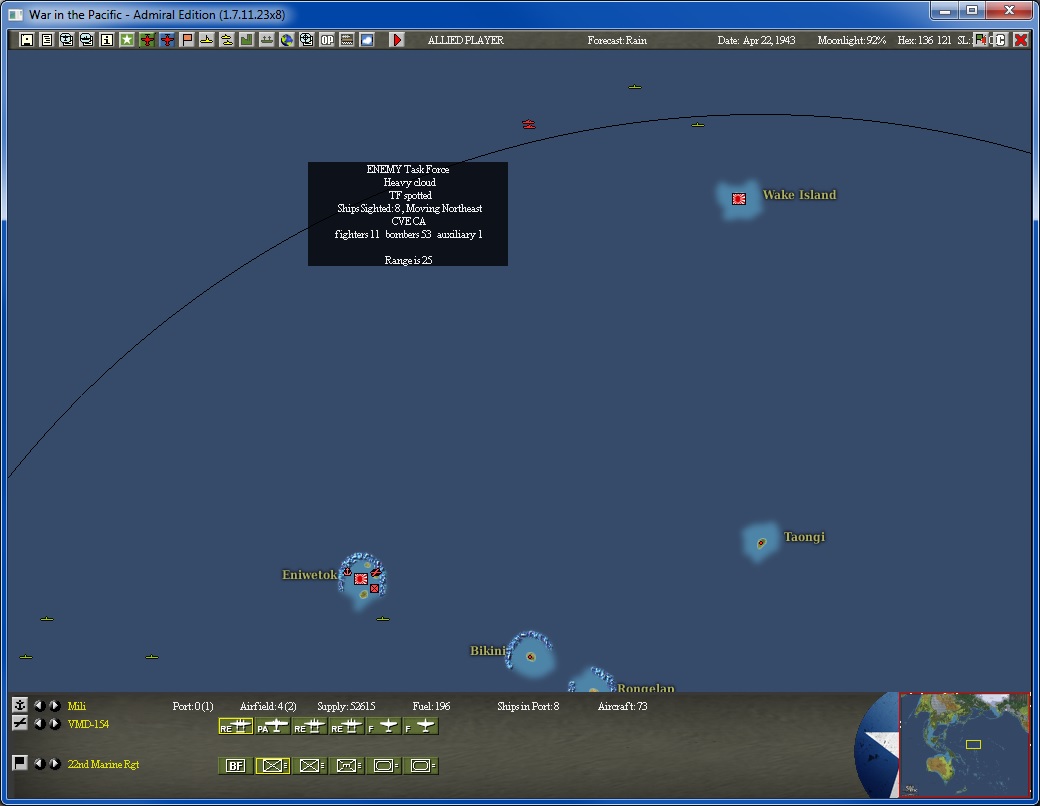Click the Taongi island base dot
The height and width of the screenshot is (806, 1040).
click(x=761, y=543)
